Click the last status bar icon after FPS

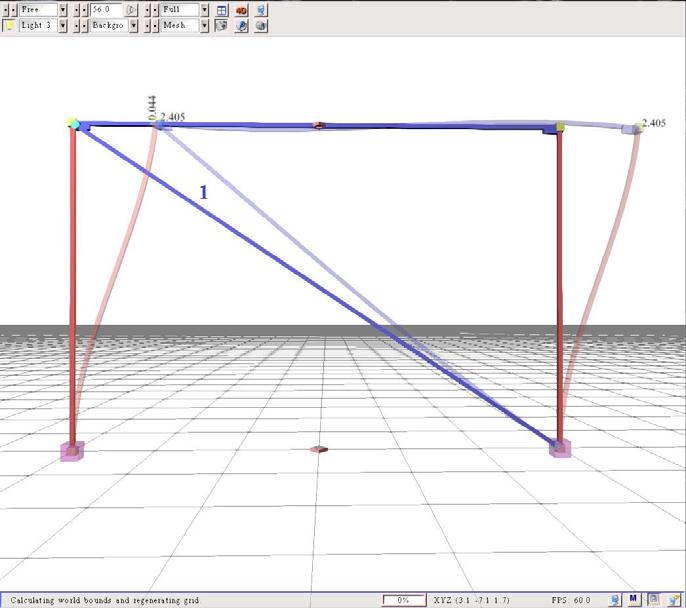tap(674, 600)
